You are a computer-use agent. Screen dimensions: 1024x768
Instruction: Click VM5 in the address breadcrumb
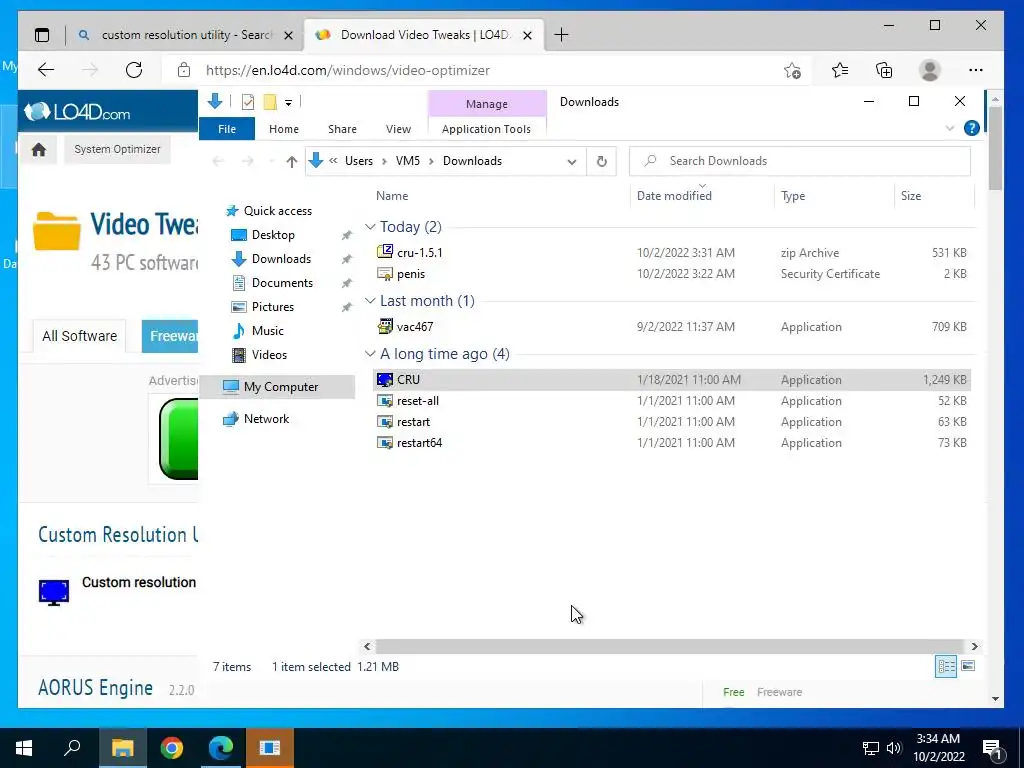[x=408, y=161]
